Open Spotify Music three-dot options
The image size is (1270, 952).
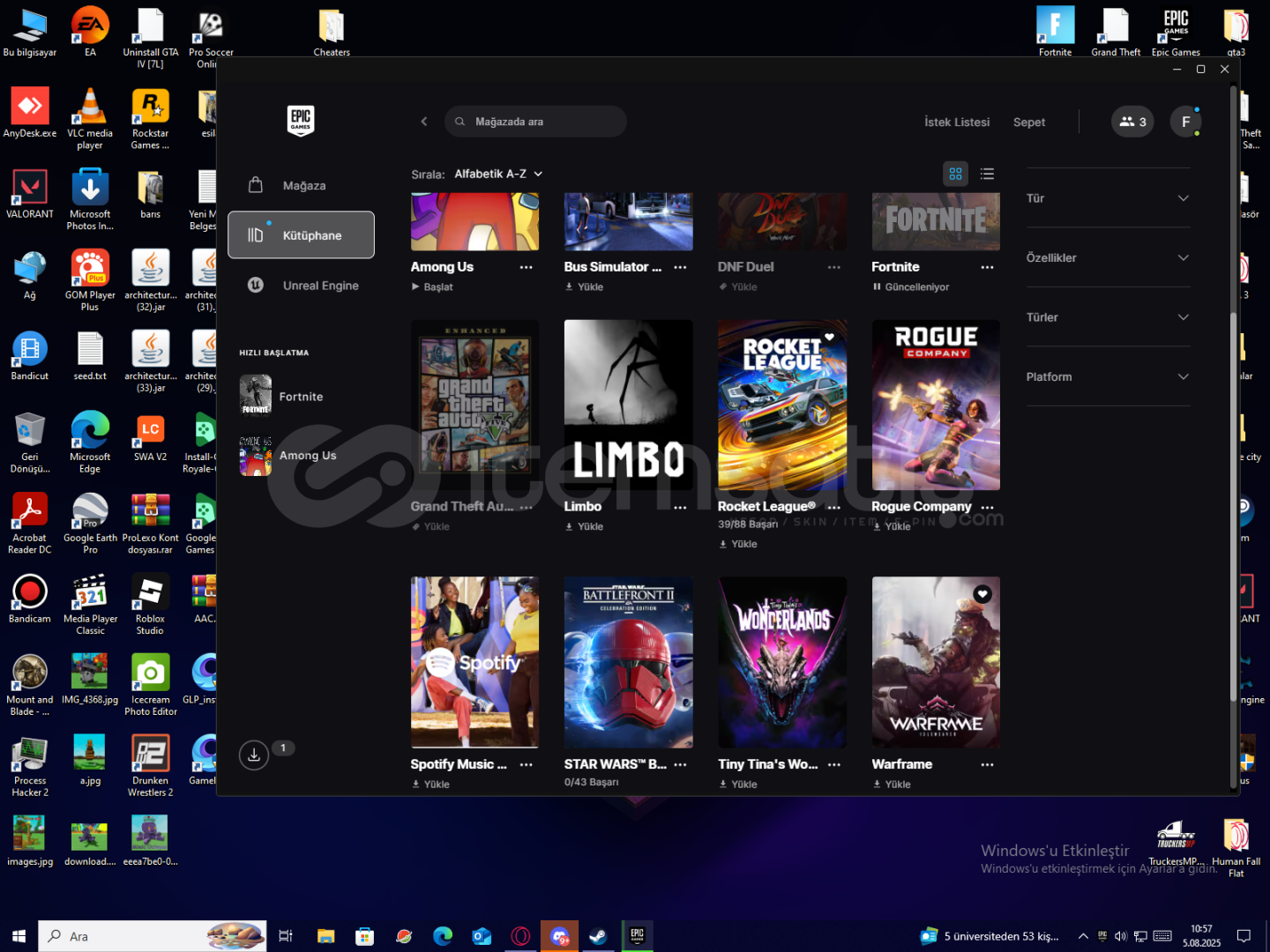pos(527,764)
